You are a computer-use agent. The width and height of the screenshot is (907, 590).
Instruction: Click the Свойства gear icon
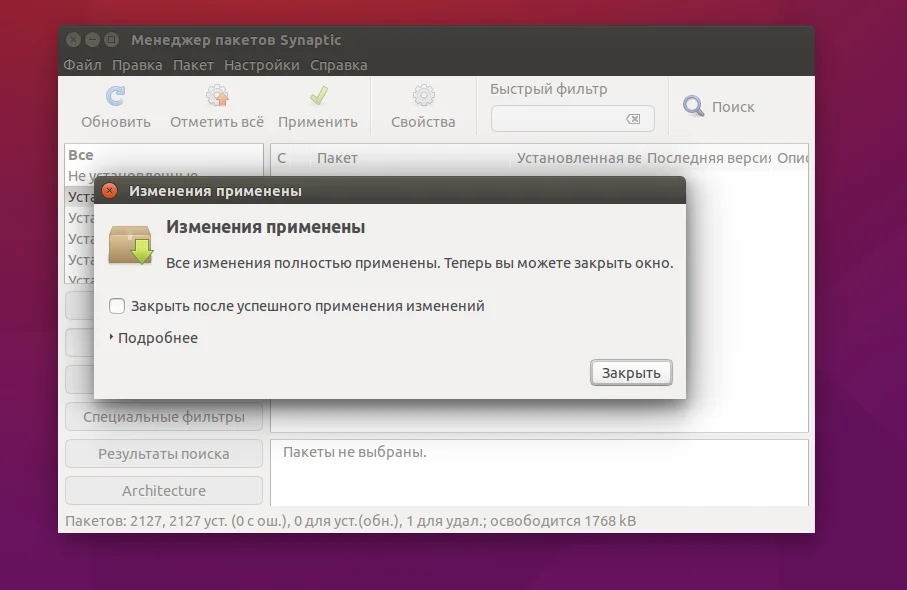click(x=423, y=96)
